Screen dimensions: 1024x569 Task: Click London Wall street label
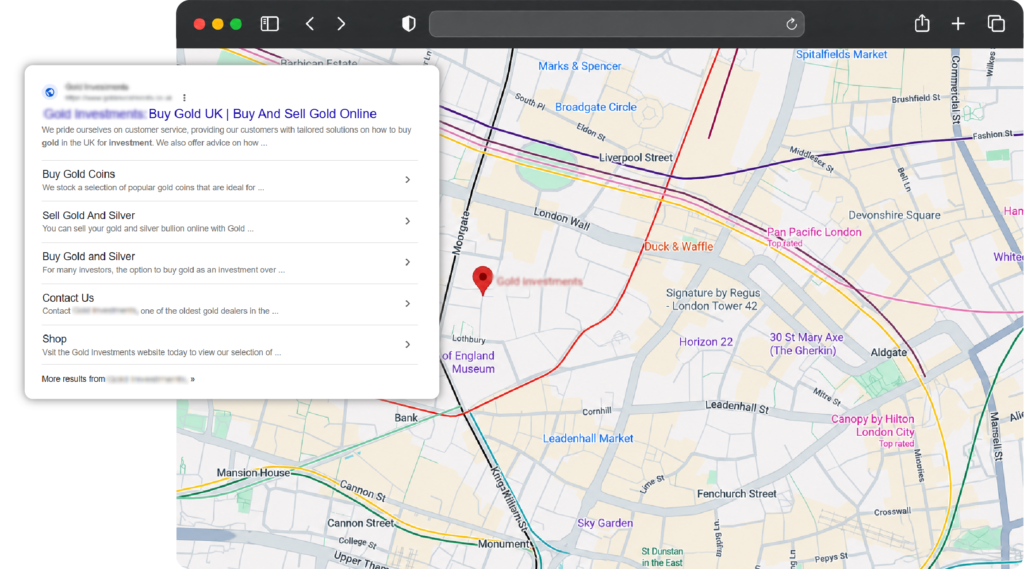point(562,219)
